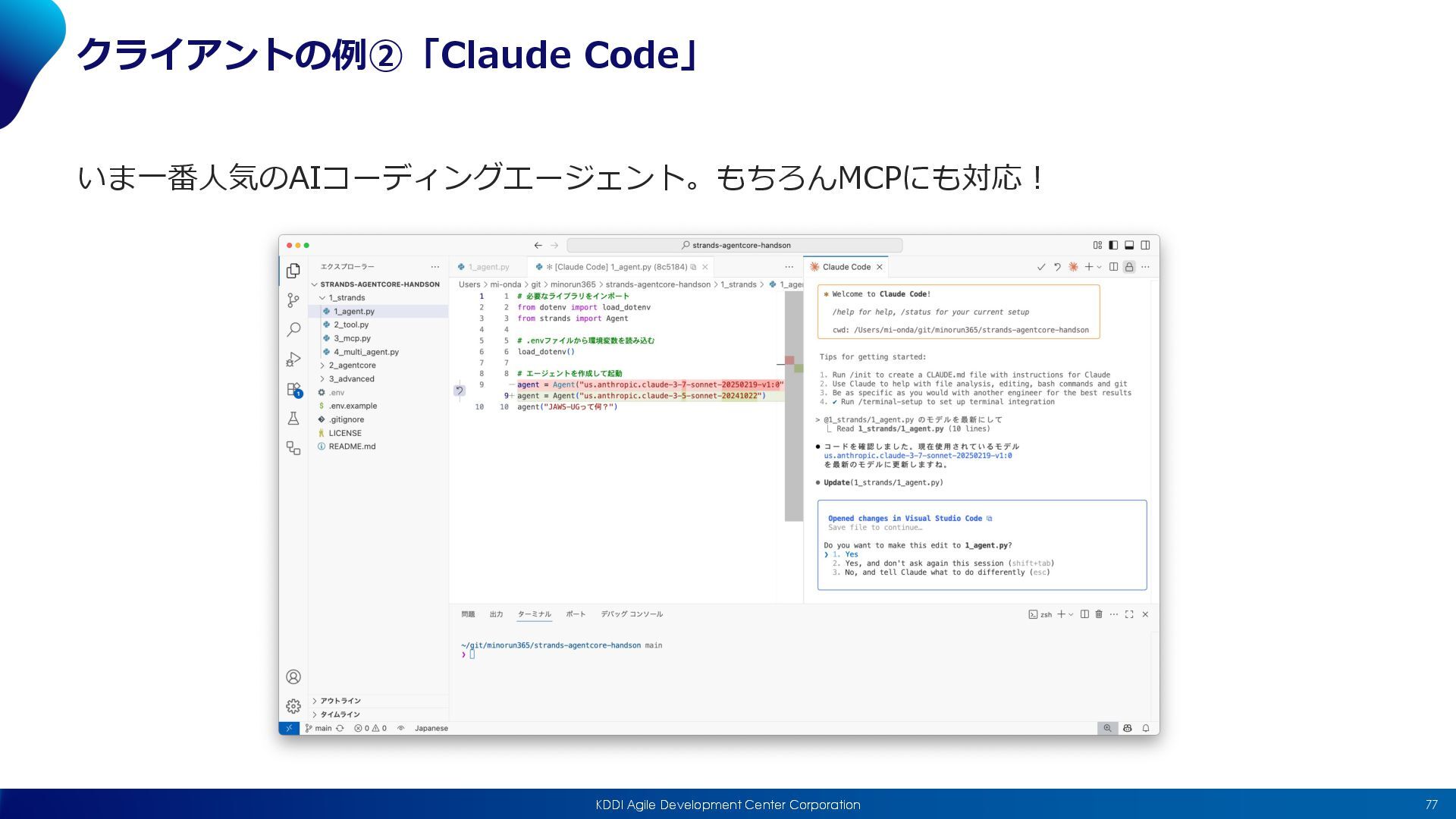Choose option '1. Yes' in Claude prompt

point(846,554)
